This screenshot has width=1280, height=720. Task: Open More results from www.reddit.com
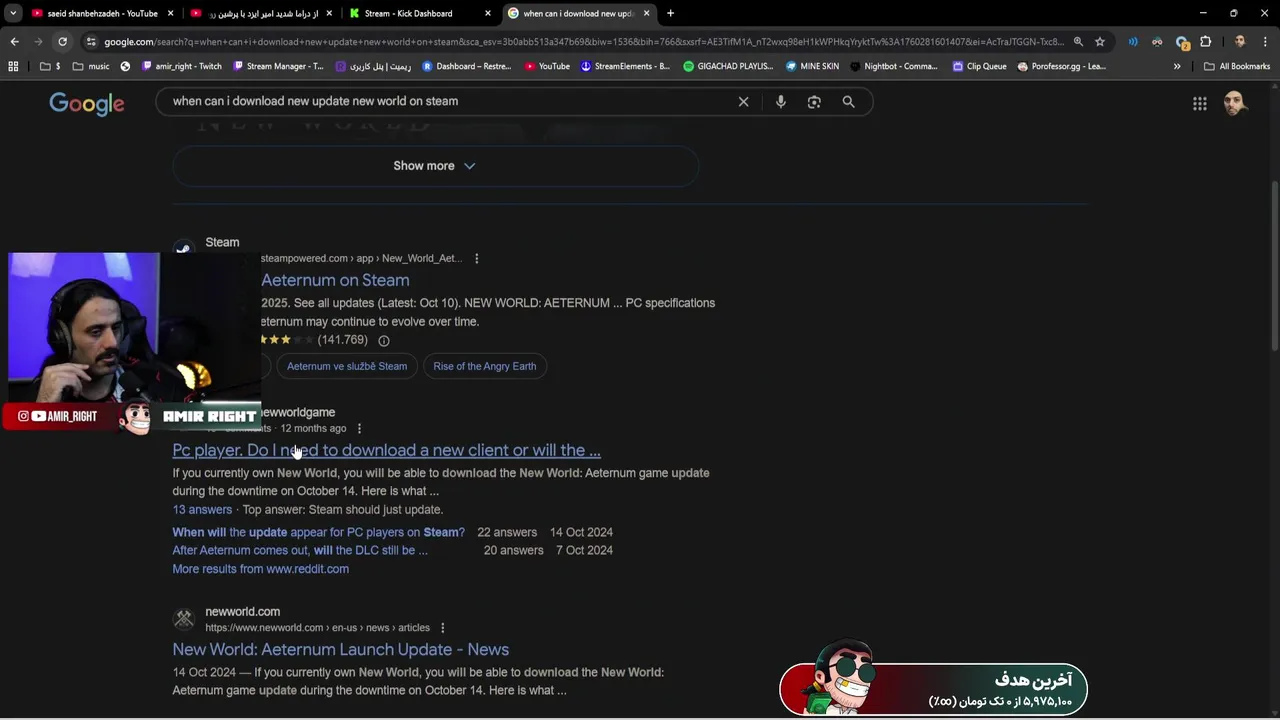(x=260, y=569)
